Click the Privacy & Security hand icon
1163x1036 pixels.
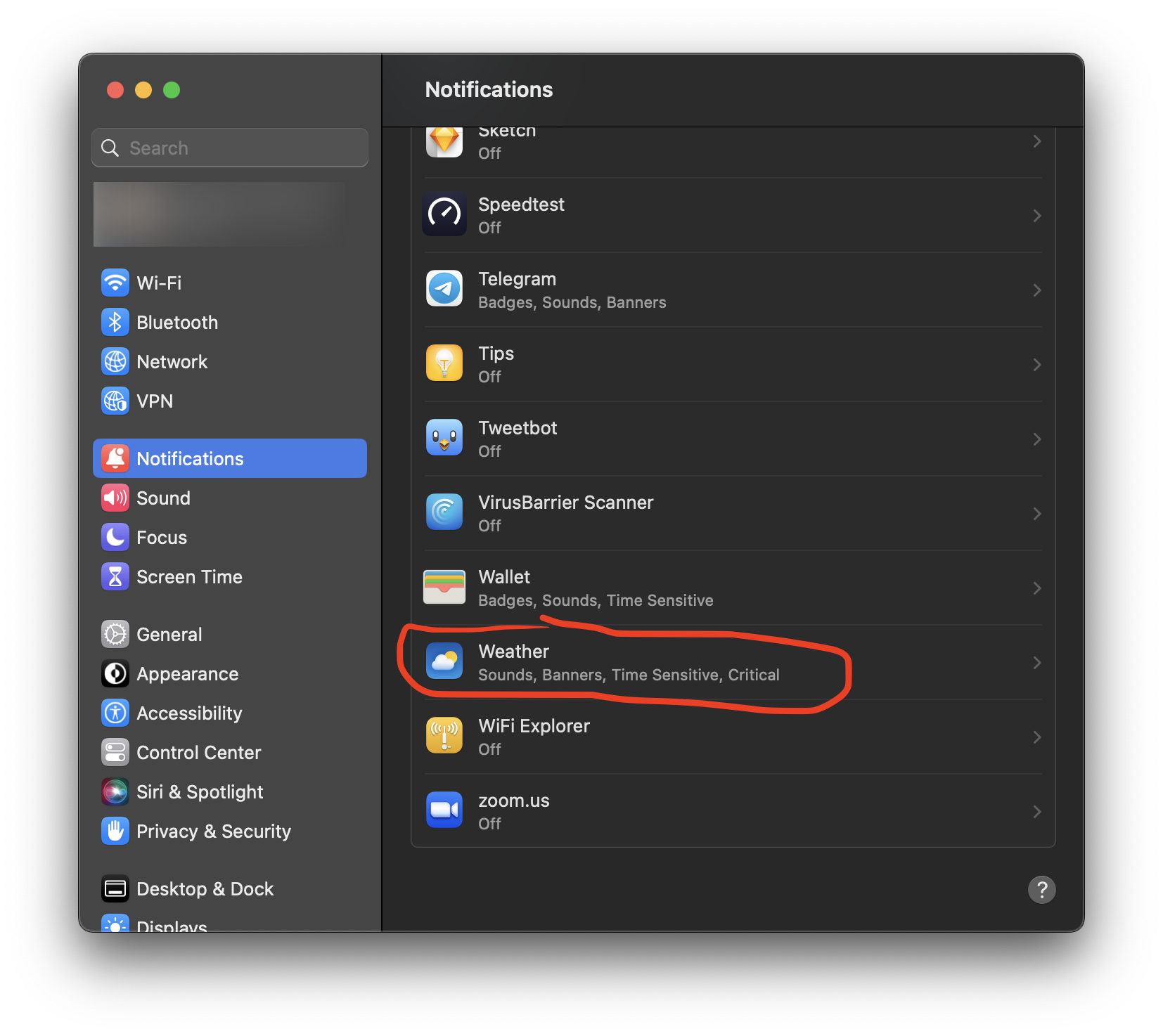coord(115,831)
